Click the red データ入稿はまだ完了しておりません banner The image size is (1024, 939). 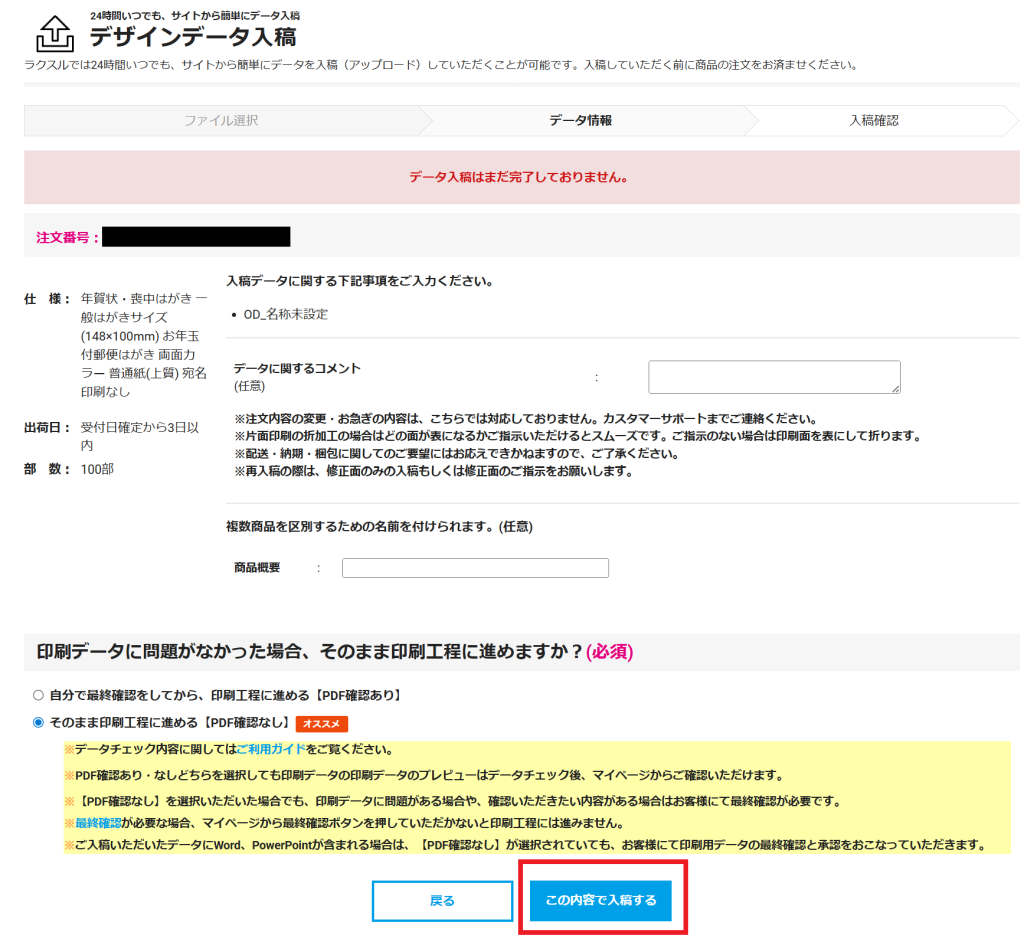(x=518, y=177)
